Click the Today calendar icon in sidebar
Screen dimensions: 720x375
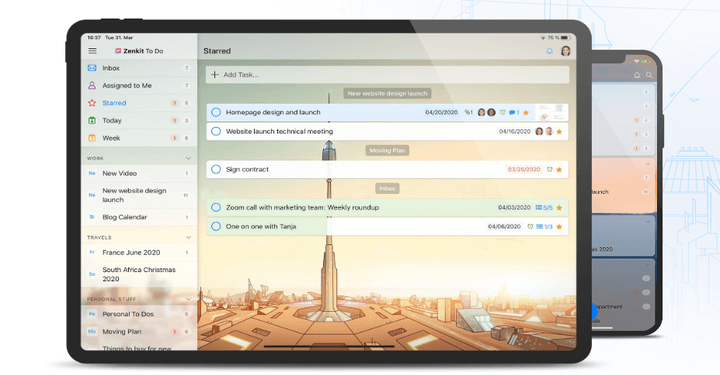pos(92,120)
